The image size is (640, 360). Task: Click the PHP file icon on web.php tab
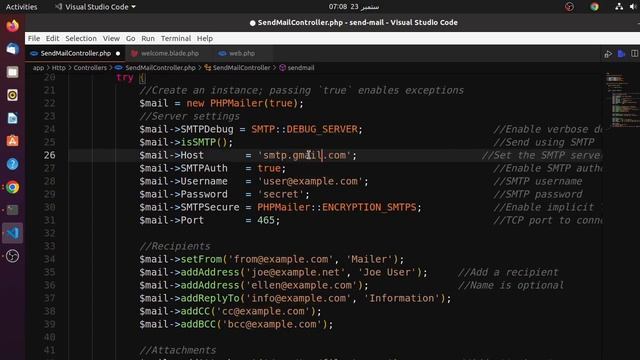click(222, 53)
